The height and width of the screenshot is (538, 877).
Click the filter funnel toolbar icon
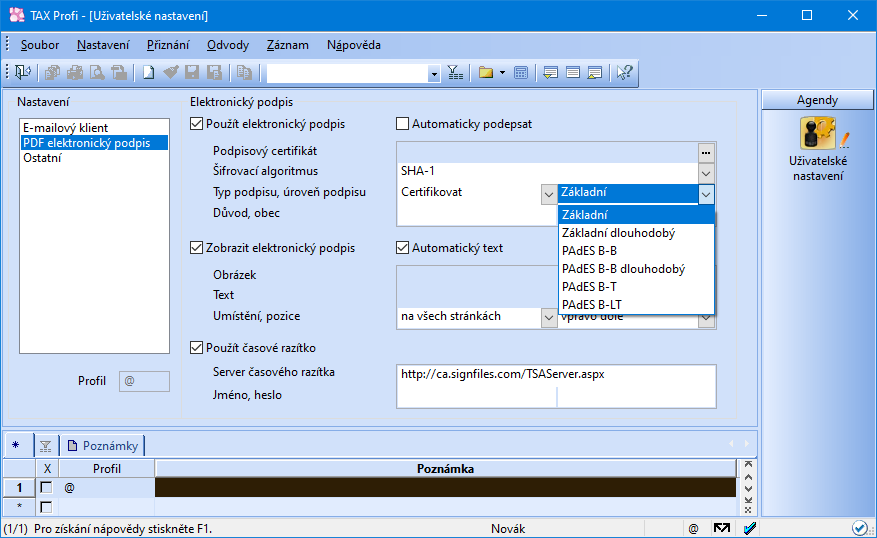455,73
